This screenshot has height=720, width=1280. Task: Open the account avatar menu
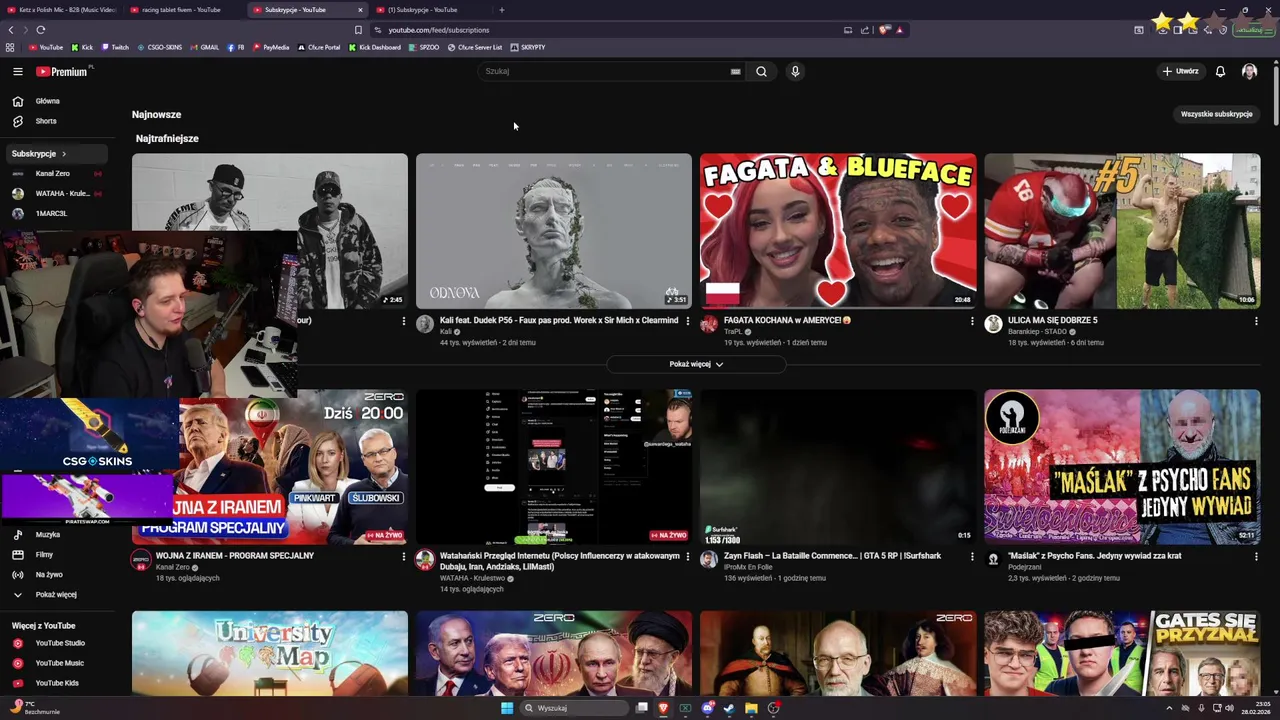click(x=1249, y=71)
